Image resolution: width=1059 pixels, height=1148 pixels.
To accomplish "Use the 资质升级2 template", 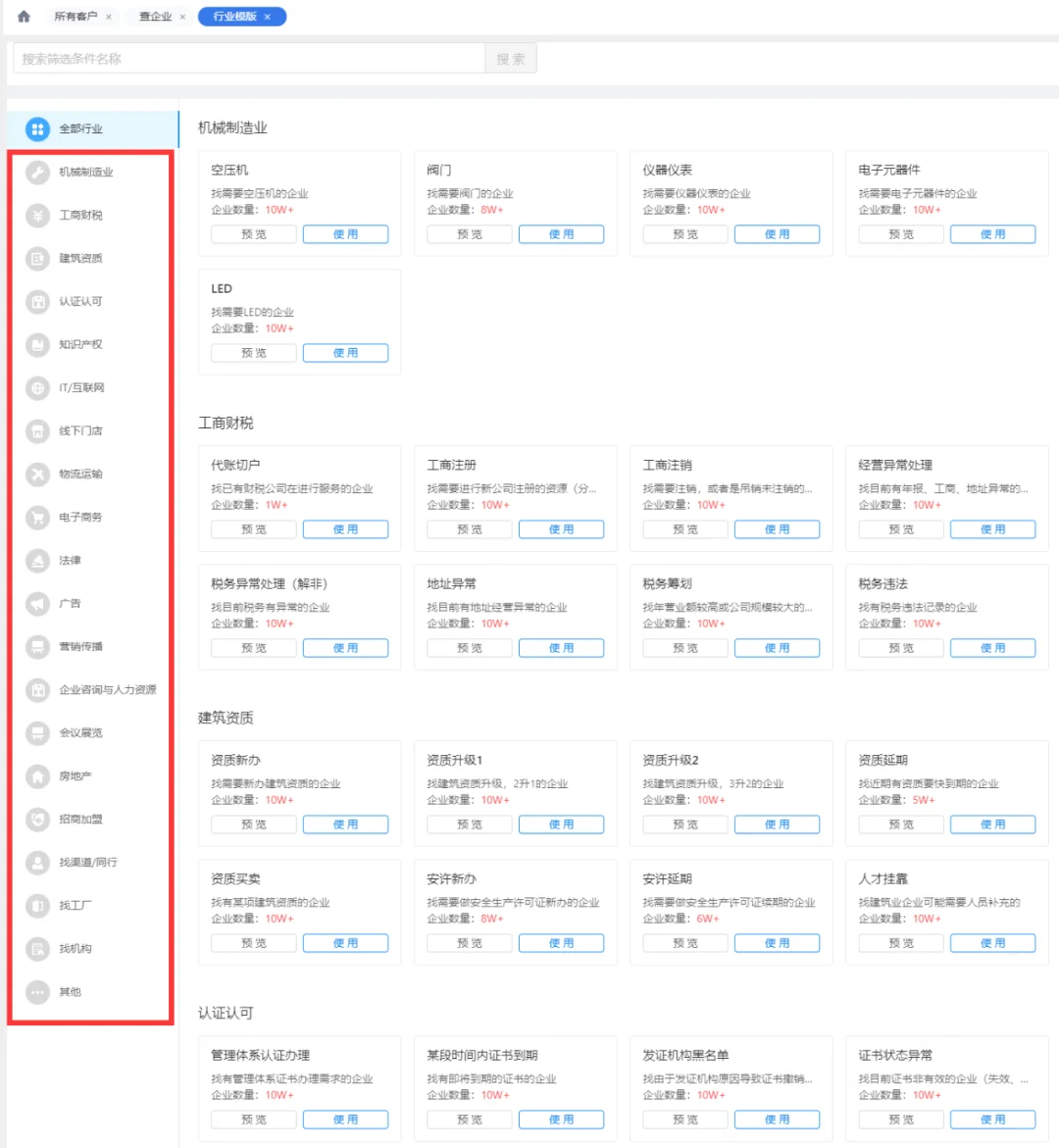I will pos(777,824).
